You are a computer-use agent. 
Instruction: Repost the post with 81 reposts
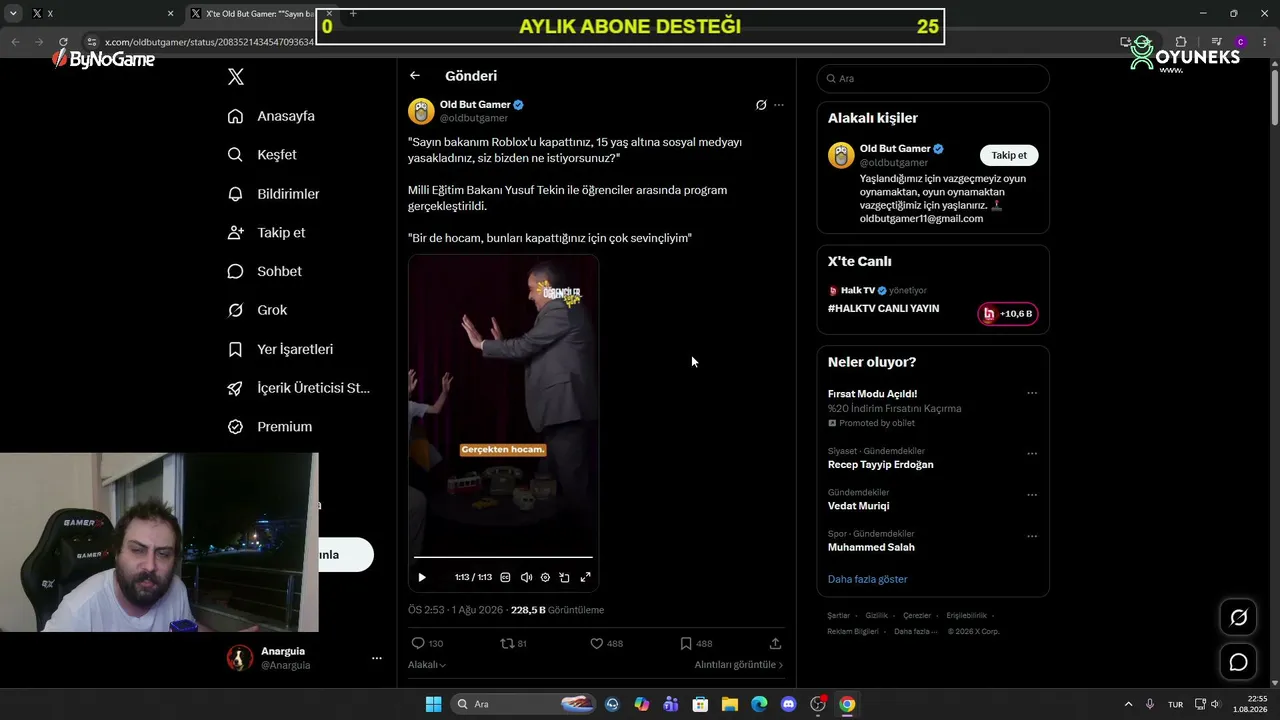click(513, 644)
